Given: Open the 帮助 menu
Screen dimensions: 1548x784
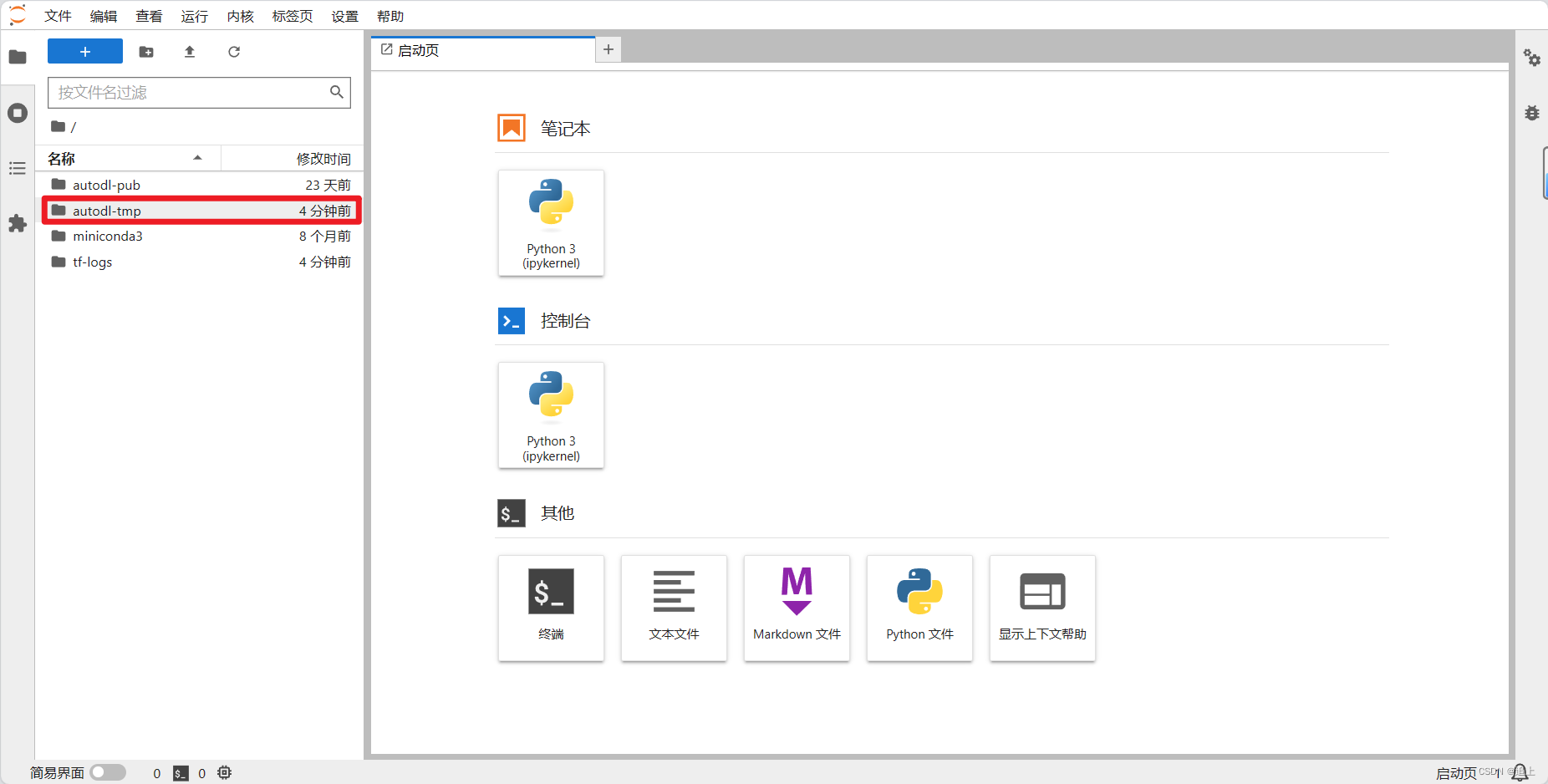Looking at the screenshot, I should [x=390, y=16].
